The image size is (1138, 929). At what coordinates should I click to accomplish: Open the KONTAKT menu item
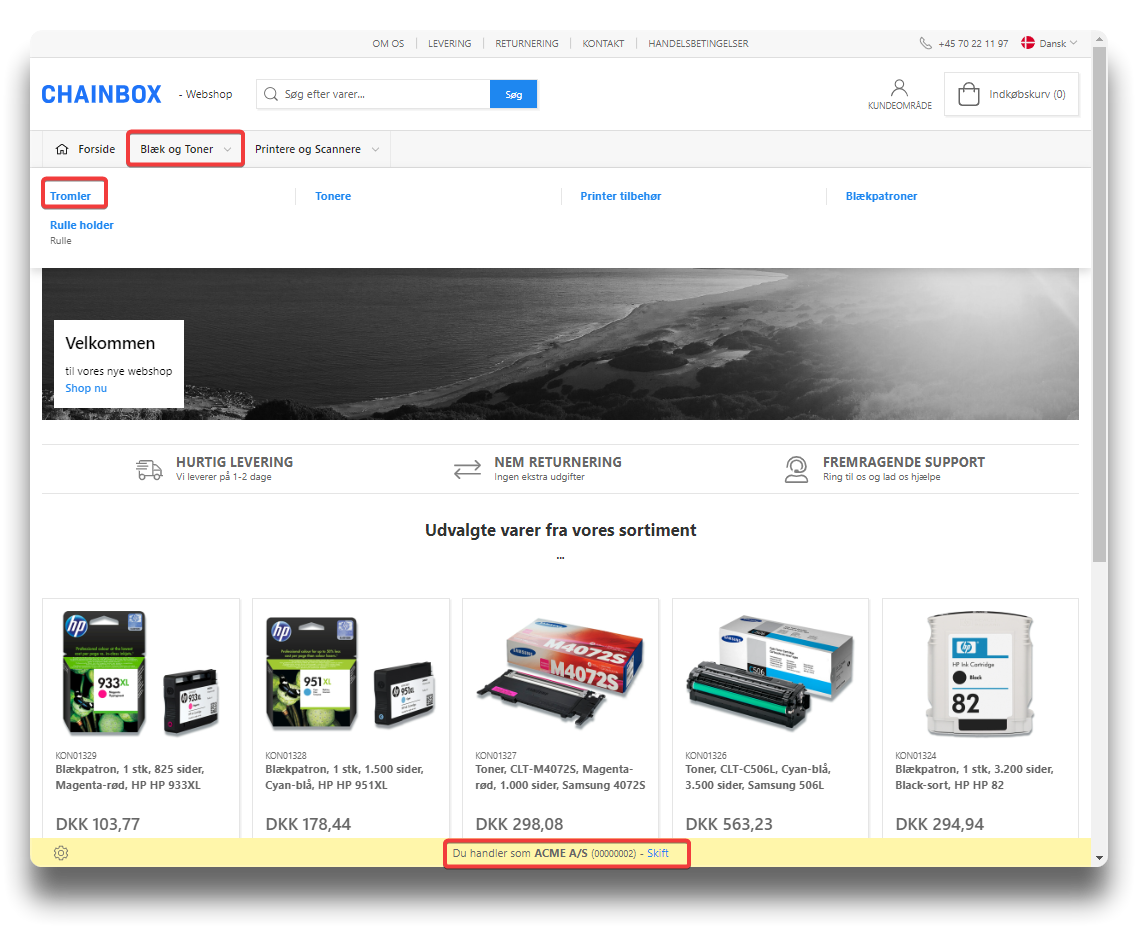[x=603, y=44]
